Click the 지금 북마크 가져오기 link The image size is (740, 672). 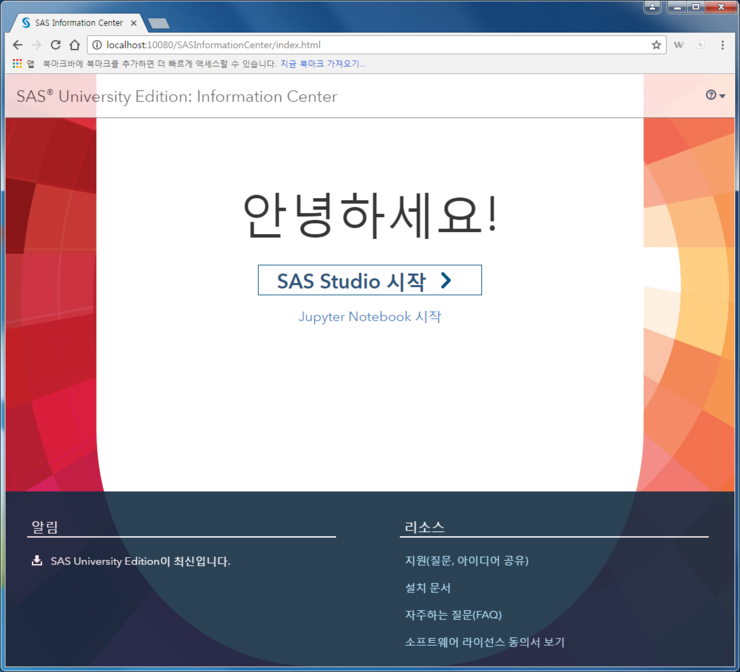pos(323,64)
